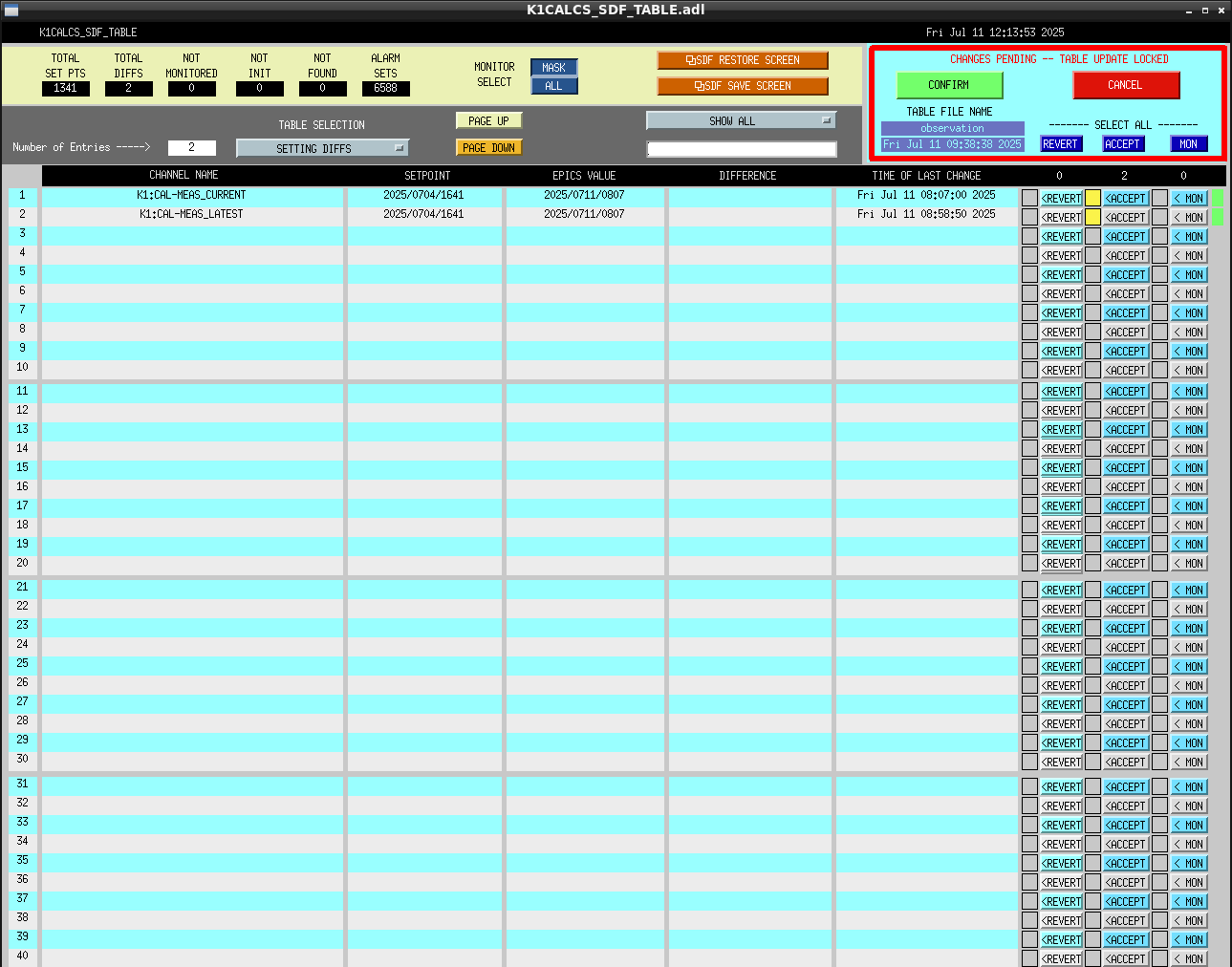
Task: Toggle revert checkbox for row 1
Action: (x=1029, y=198)
